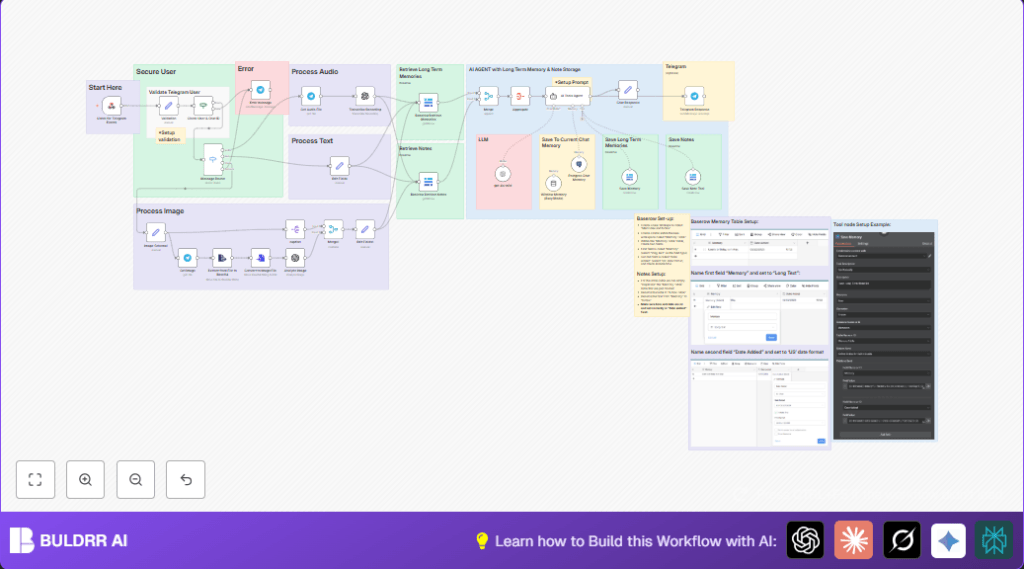Click the Secure User section title
This screenshot has height=569, width=1024.
coord(156,71)
